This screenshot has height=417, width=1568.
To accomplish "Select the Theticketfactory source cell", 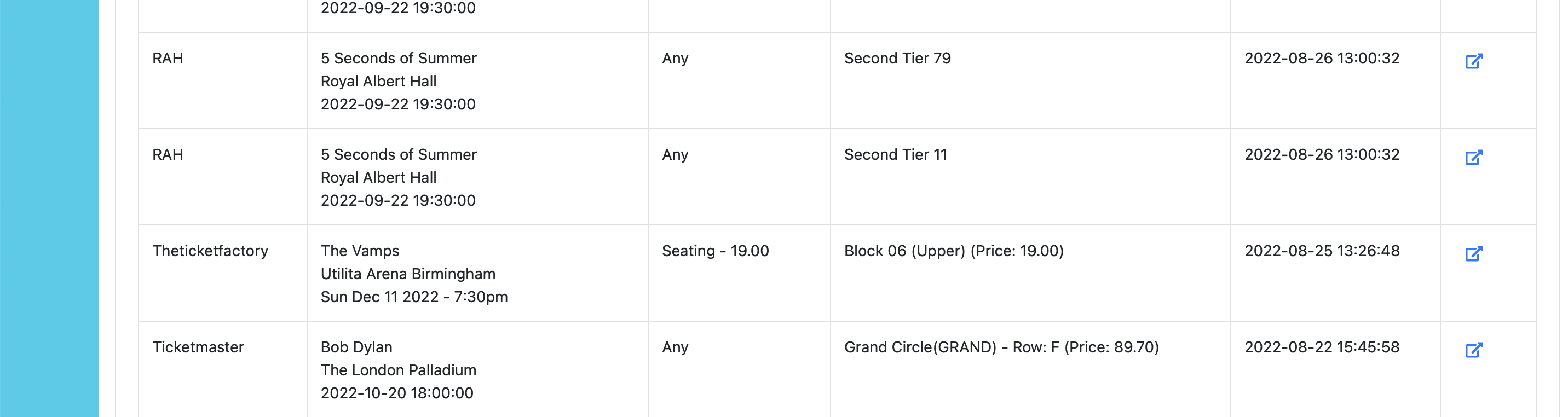I will click(210, 251).
